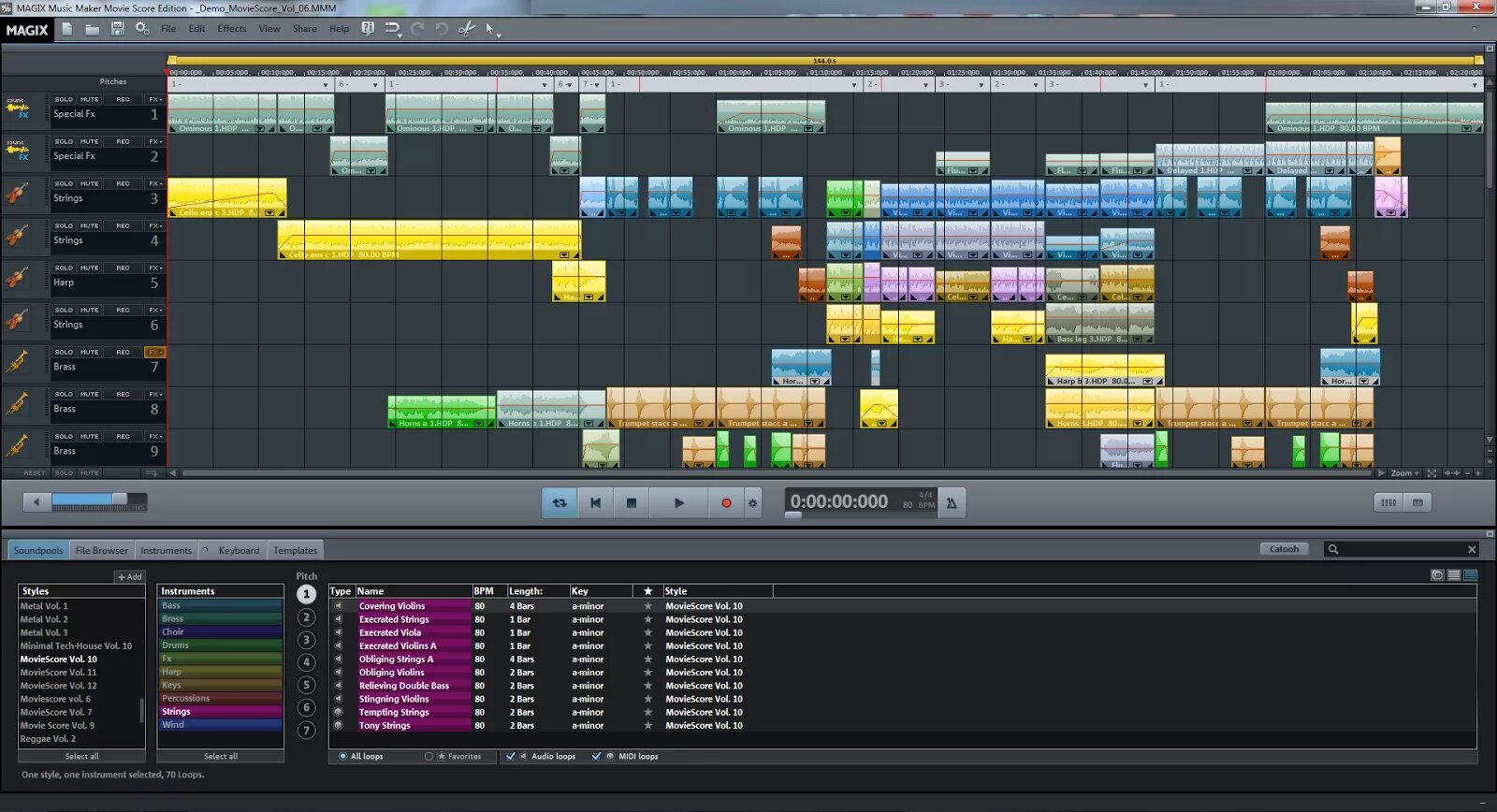Toggle the metronome icon beside the tempo display
Viewport: 1497px width, 812px height.
click(952, 502)
